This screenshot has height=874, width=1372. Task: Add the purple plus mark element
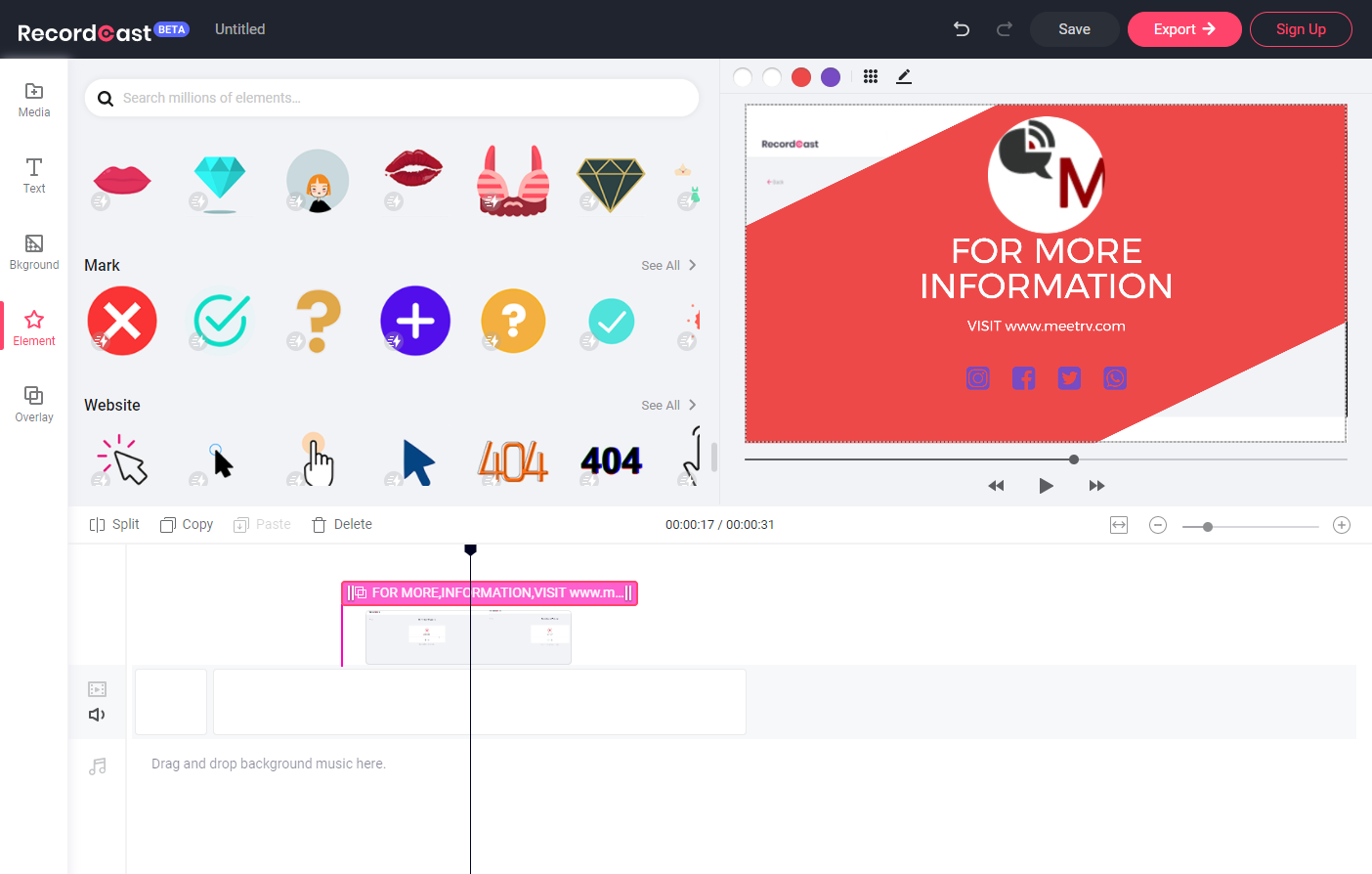tap(415, 321)
